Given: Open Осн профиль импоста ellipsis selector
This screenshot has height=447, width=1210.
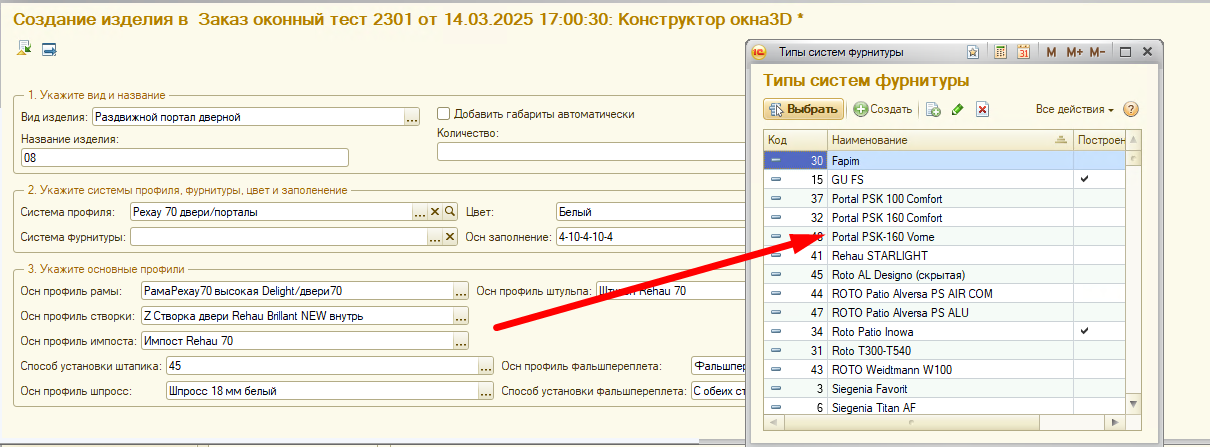Looking at the screenshot, I should pos(460,341).
